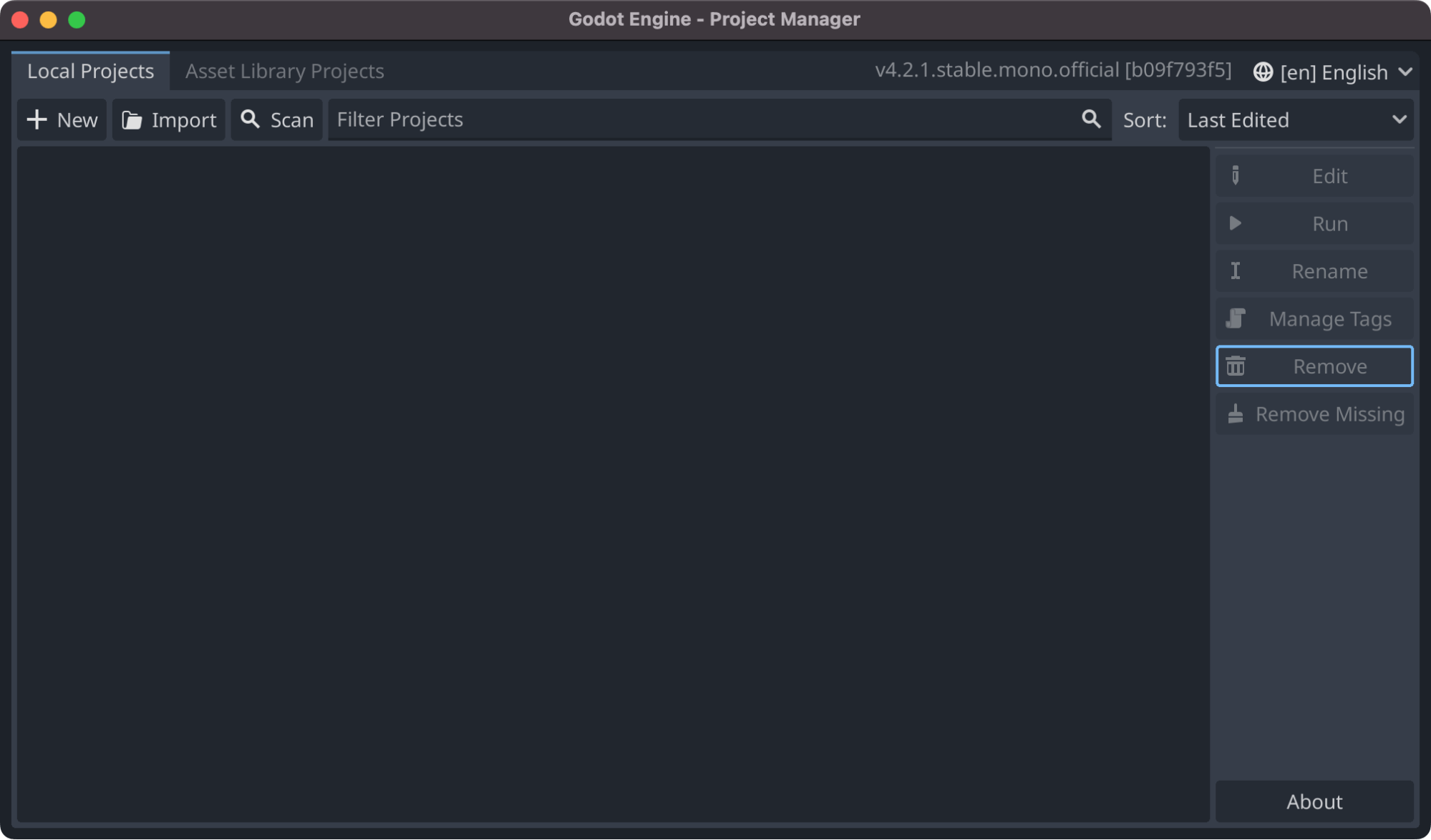The width and height of the screenshot is (1431, 840).
Task: Click the globe language icon
Action: pos(1263,72)
